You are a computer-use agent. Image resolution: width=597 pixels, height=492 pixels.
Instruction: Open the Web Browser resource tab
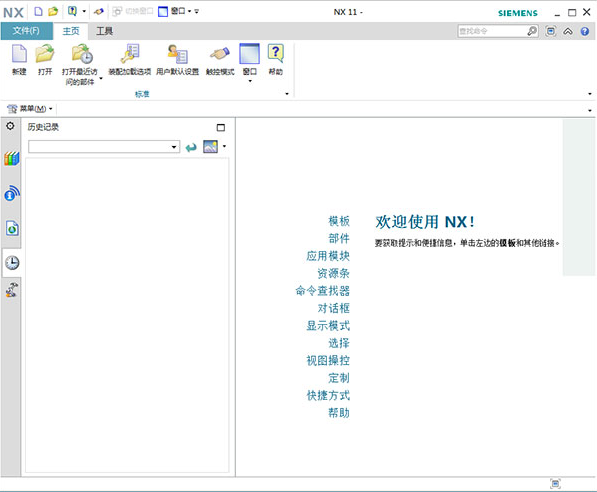tap(12, 228)
